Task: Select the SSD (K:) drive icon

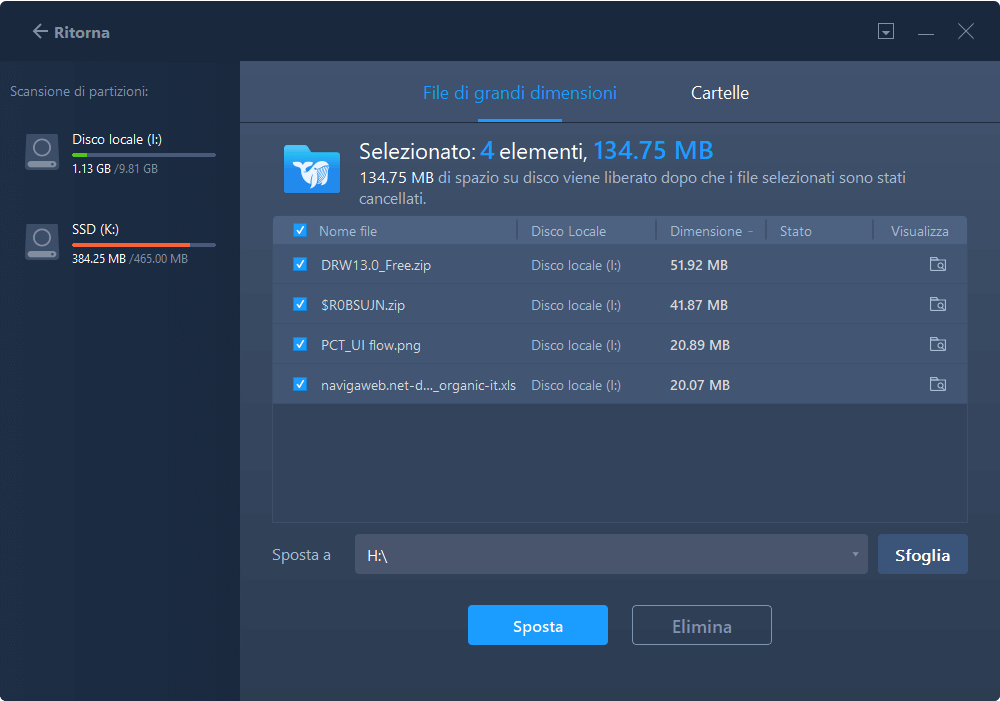Action: (42, 242)
